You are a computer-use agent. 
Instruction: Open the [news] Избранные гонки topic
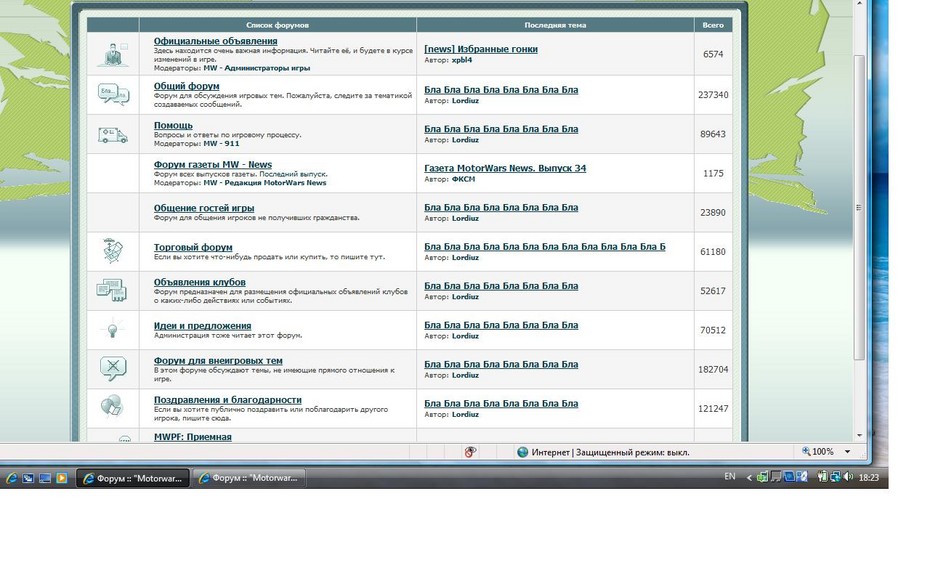pyautogui.click(x=480, y=49)
